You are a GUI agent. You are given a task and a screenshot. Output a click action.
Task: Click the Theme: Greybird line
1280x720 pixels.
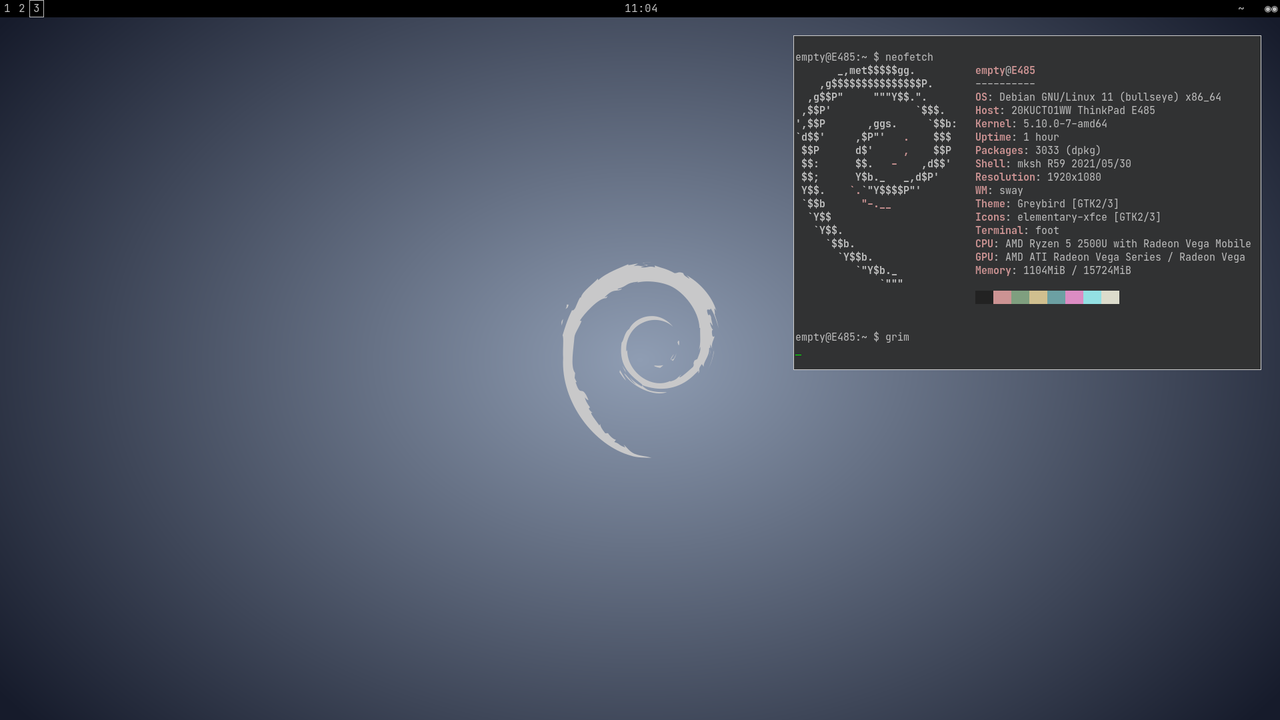pos(1047,204)
